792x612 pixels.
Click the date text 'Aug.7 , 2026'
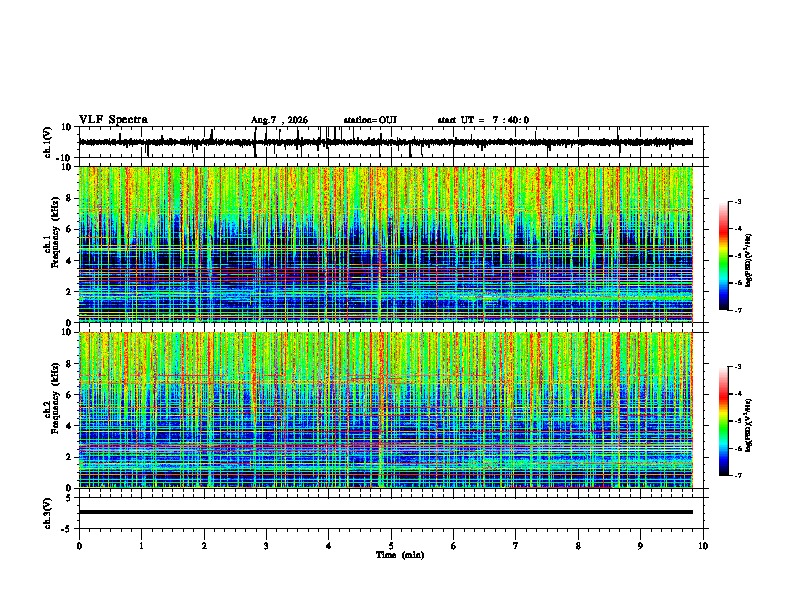279,120
